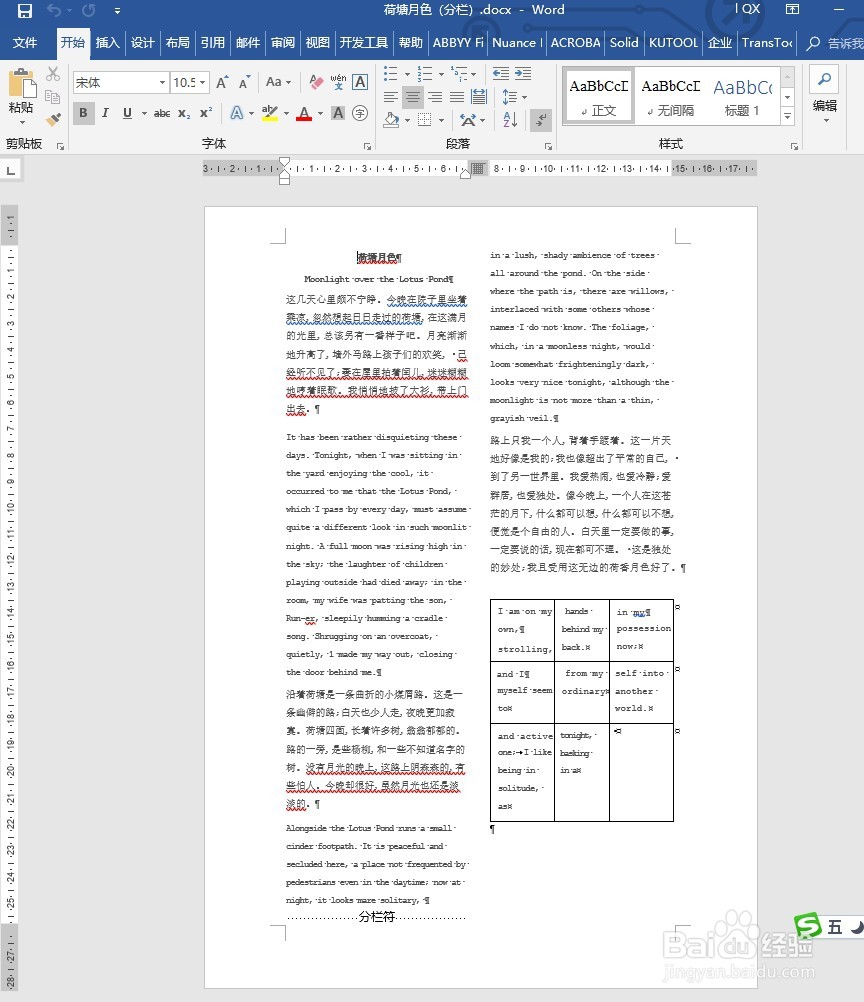Click the Increase Font Size icon
The height and width of the screenshot is (1002, 864).
tap(222, 82)
